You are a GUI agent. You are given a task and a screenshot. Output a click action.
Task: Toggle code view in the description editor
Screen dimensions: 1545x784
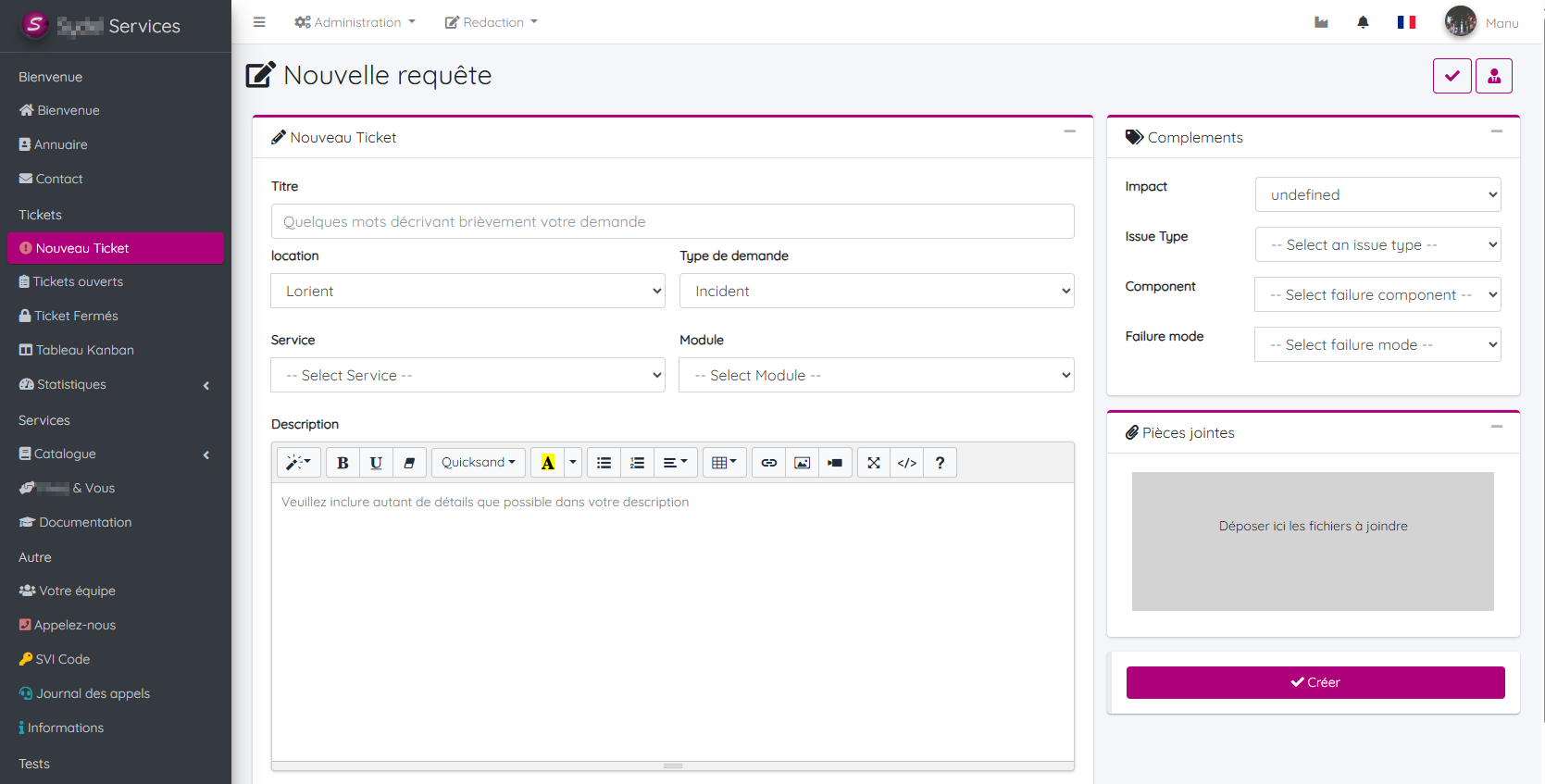[907, 463]
